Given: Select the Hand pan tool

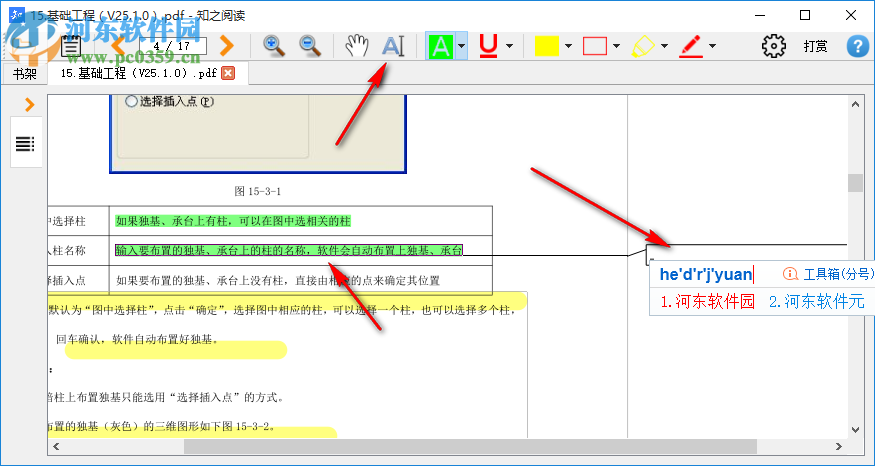Looking at the screenshot, I should point(356,46).
